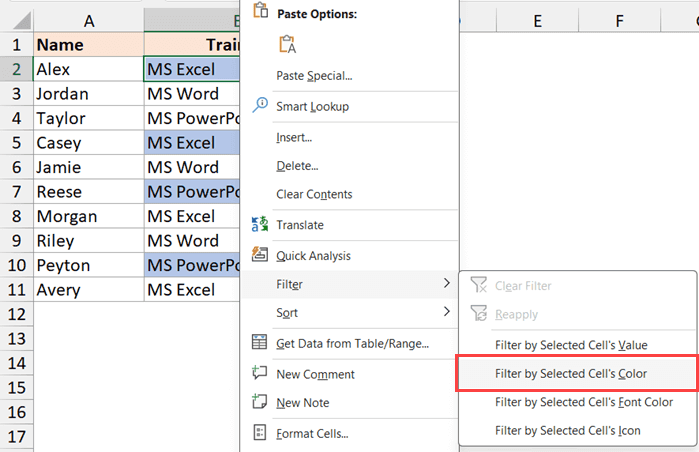Image resolution: width=699 pixels, height=452 pixels.
Task: Choose Clear Contents menu entry
Action: (314, 194)
